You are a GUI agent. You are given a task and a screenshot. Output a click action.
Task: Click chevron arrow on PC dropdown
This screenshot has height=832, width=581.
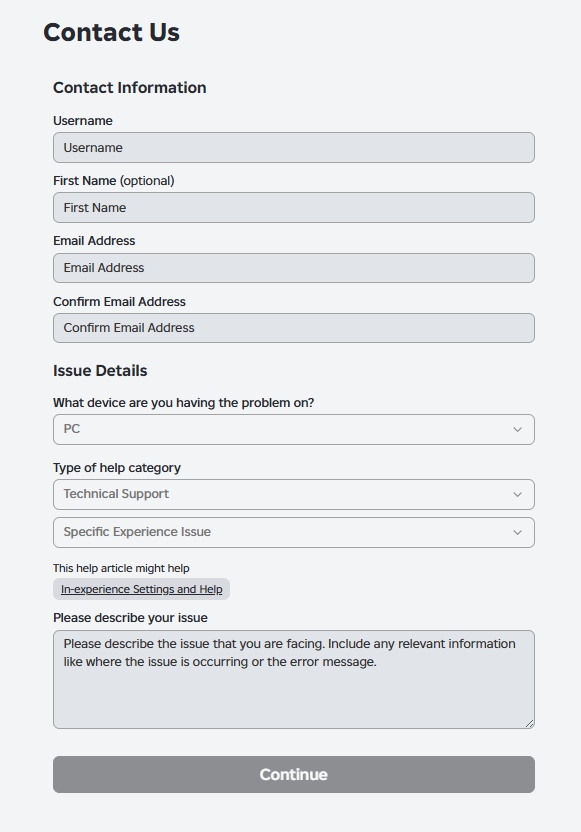tap(517, 430)
